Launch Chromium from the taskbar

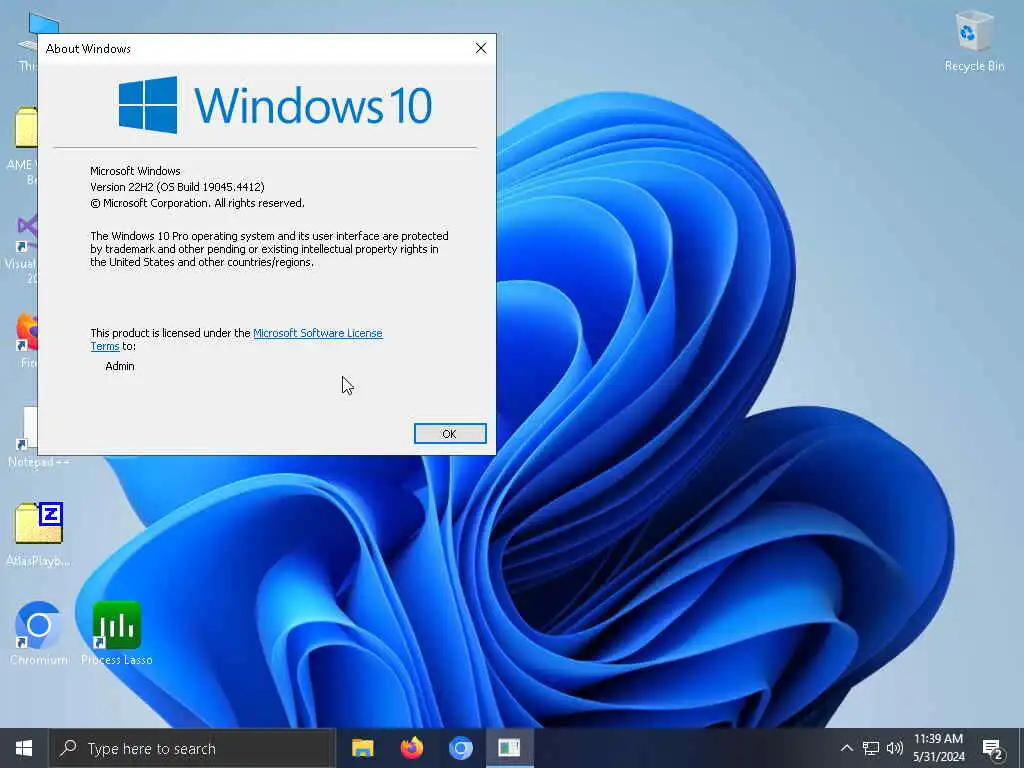[x=460, y=748]
